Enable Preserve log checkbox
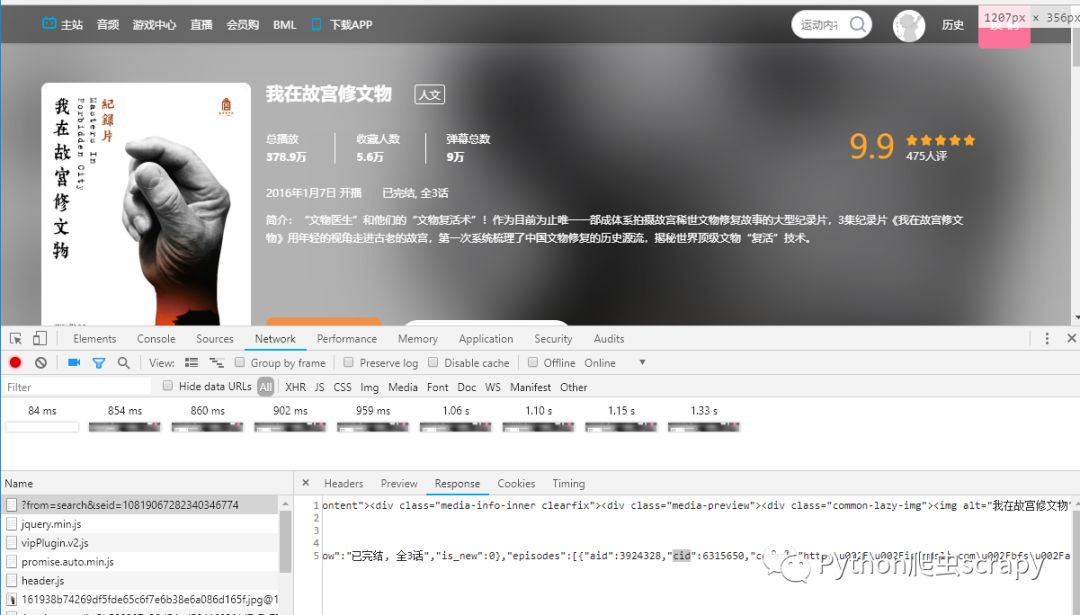1080x615 pixels. (349, 362)
